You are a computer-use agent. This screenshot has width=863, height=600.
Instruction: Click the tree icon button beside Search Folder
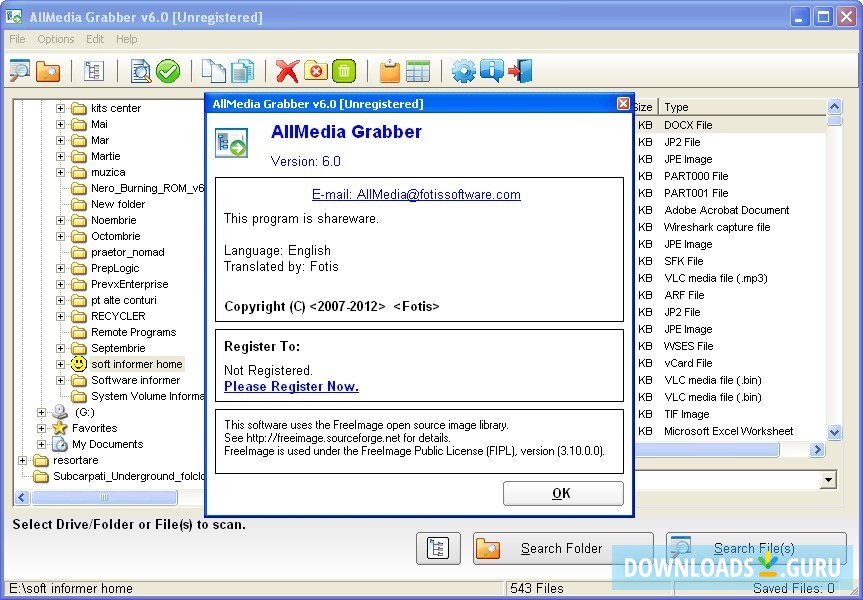(438, 548)
